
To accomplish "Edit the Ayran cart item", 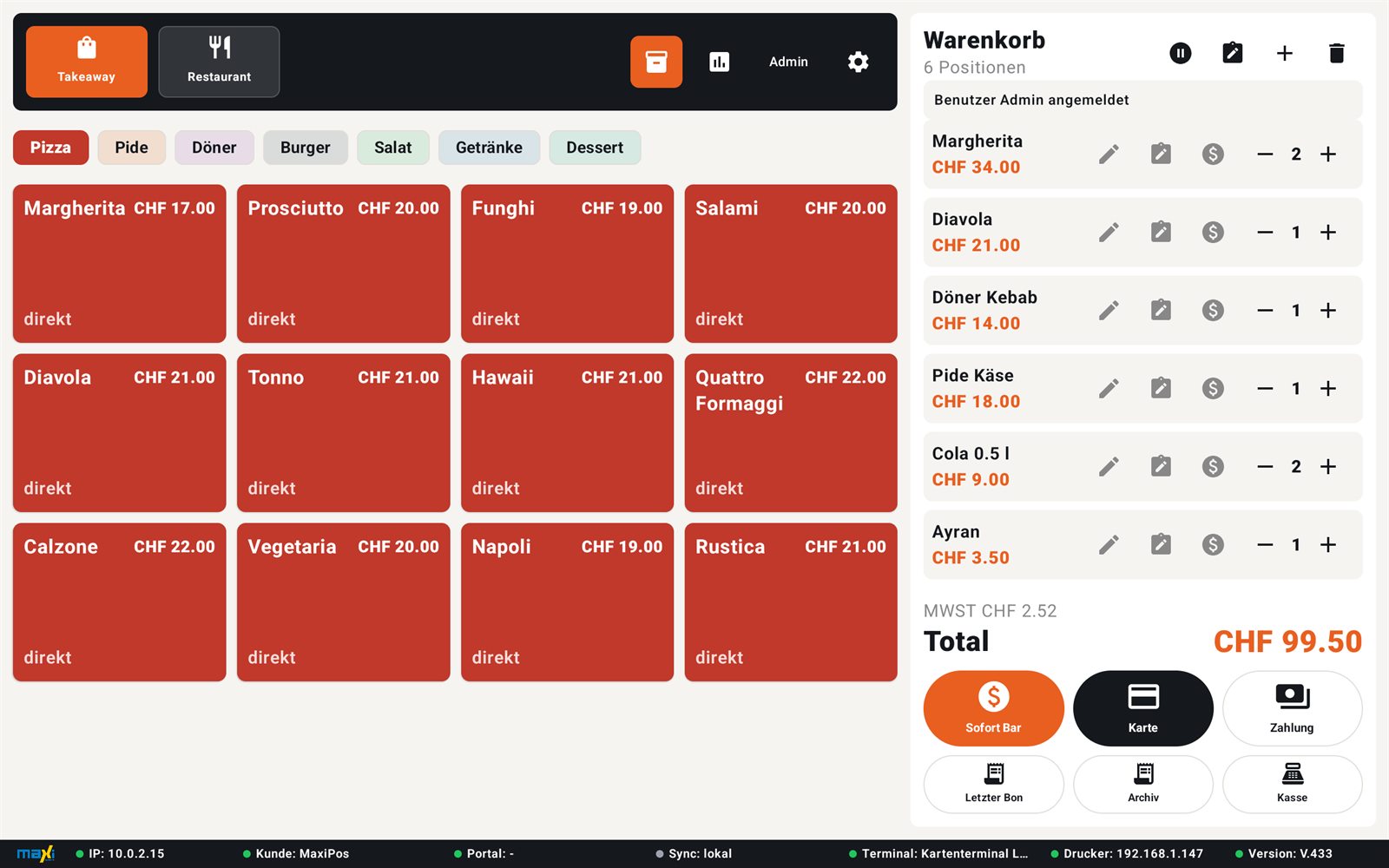I will [1109, 545].
